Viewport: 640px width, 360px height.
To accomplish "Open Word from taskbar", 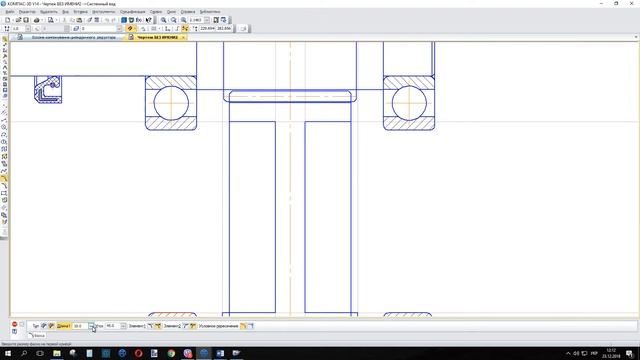I will click(x=220, y=353).
